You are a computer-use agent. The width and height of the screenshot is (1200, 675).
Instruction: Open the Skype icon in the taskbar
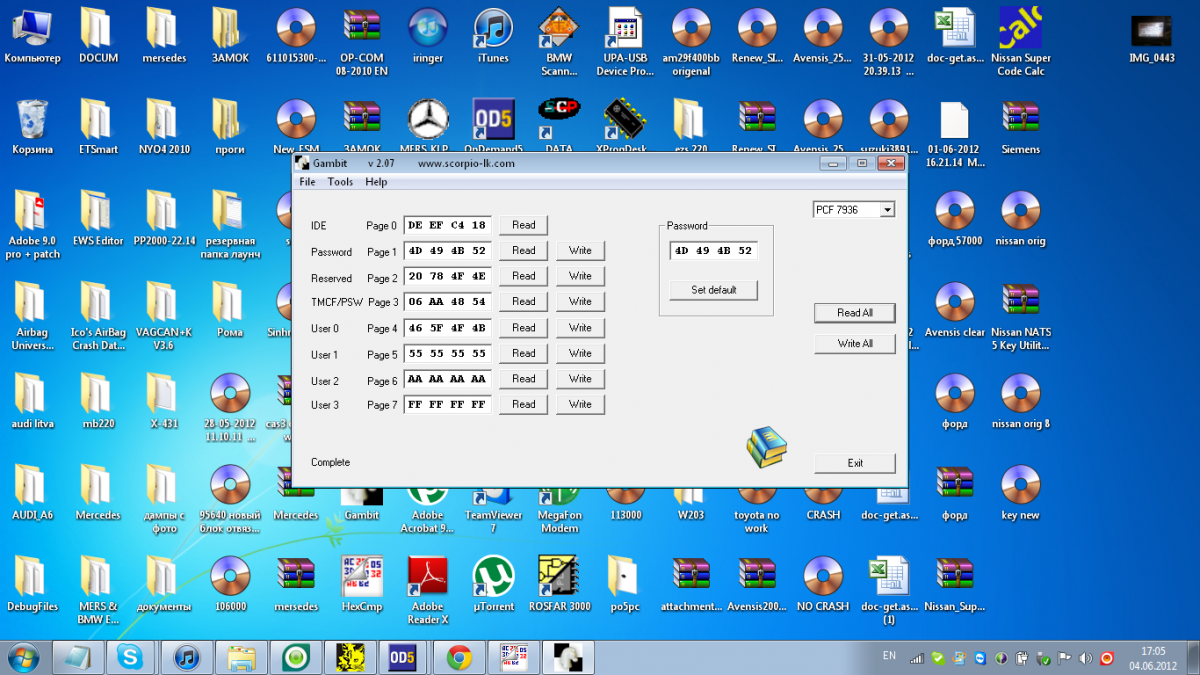pos(129,656)
